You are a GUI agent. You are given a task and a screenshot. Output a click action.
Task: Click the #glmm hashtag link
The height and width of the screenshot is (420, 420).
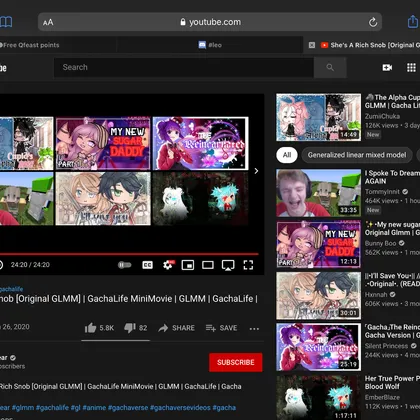(23, 407)
